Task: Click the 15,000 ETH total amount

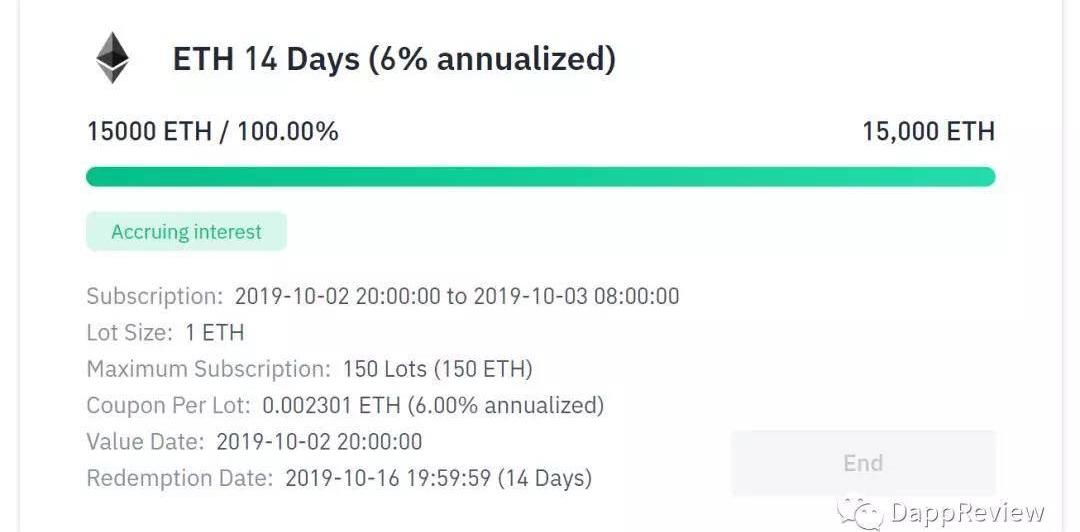Action: point(928,131)
